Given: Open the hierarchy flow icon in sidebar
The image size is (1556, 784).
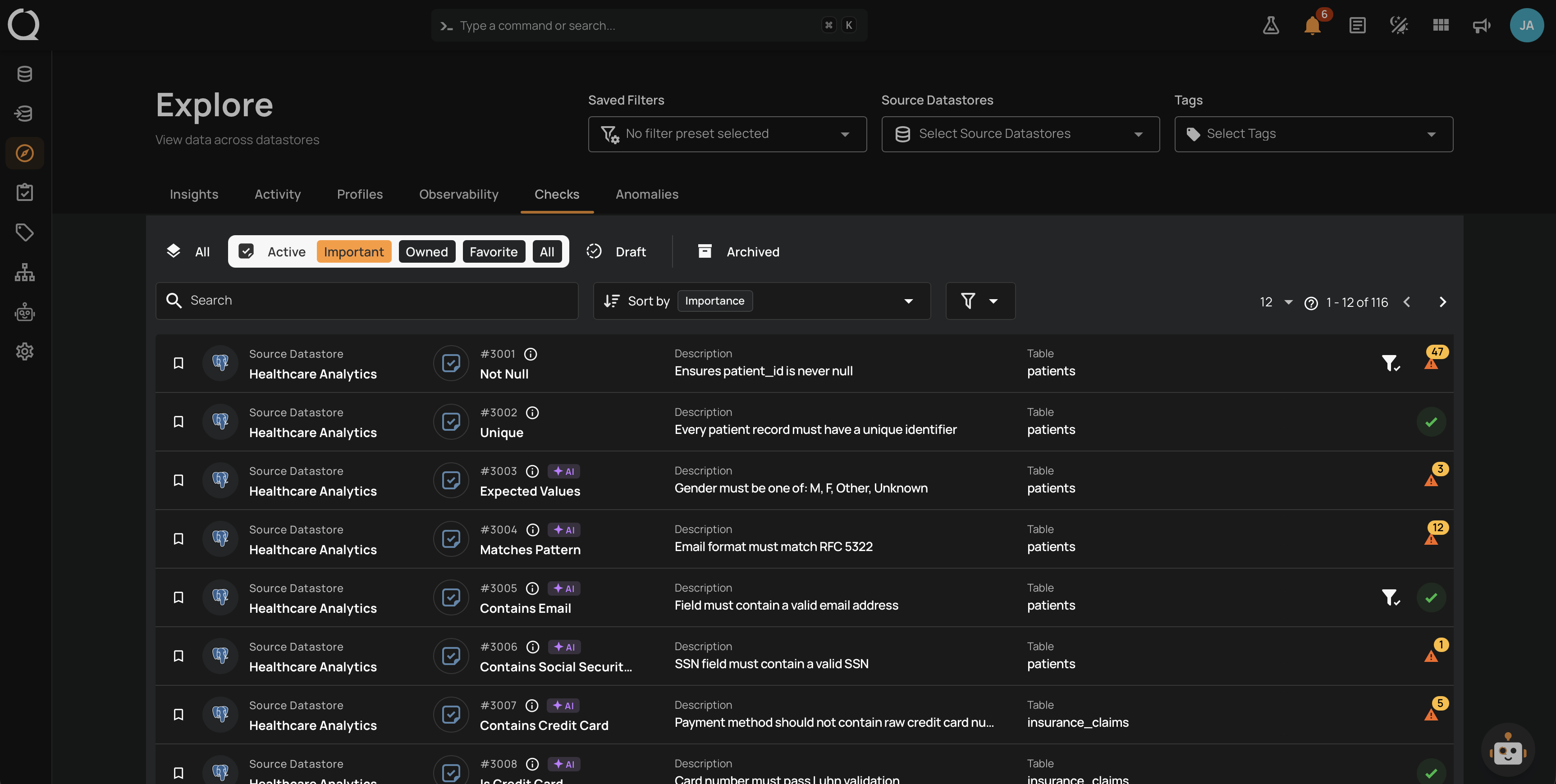Looking at the screenshot, I should pyautogui.click(x=25, y=273).
